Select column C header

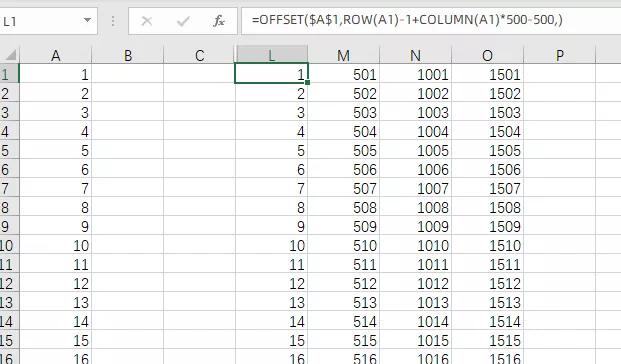tap(200, 55)
